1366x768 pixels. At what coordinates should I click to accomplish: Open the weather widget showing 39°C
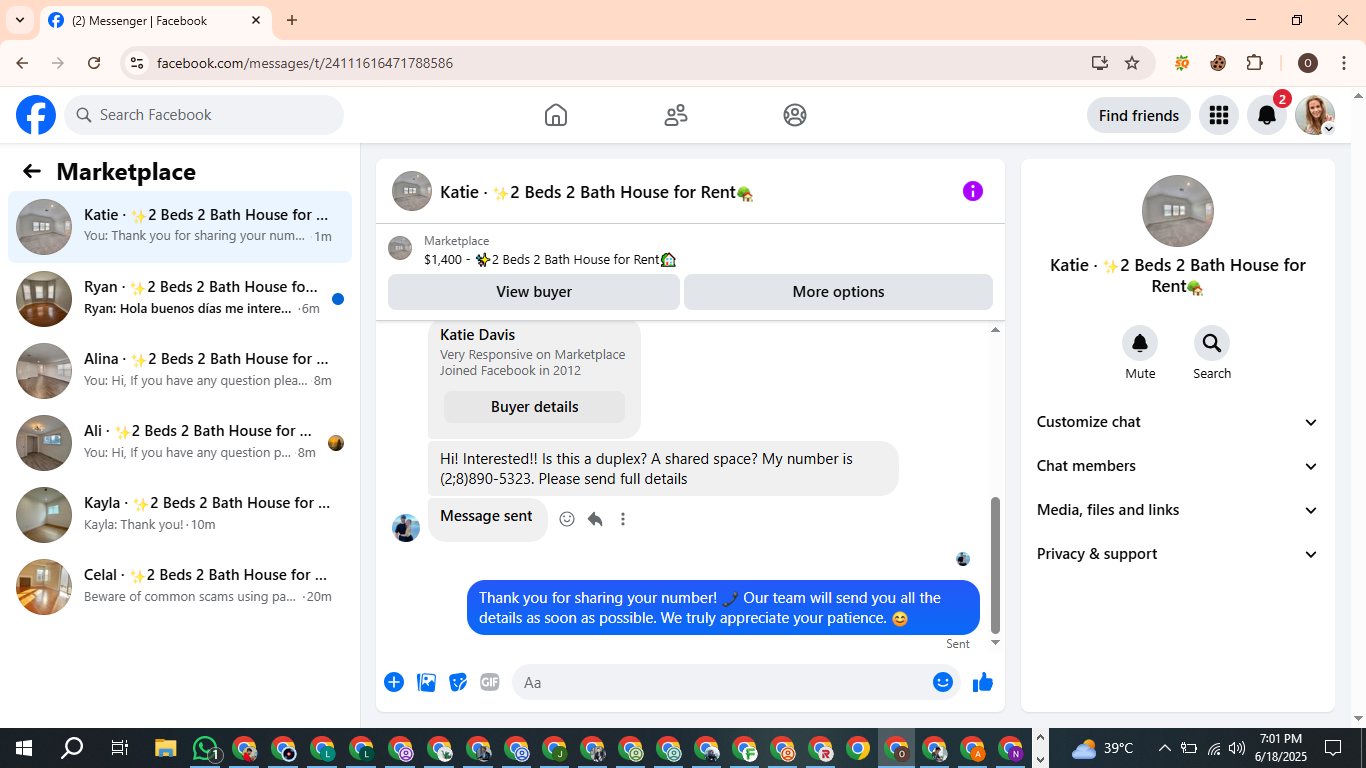pyautogui.click(x=1102, y=748)
